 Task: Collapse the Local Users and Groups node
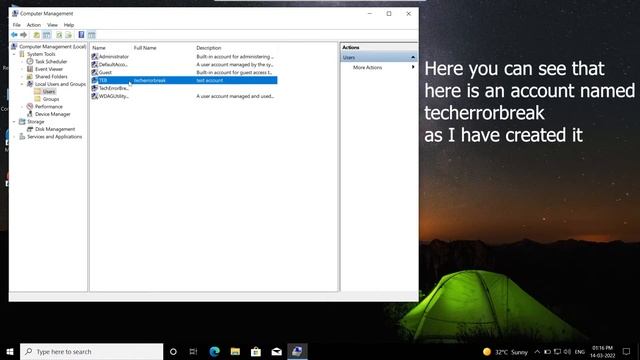coord(22,84)
